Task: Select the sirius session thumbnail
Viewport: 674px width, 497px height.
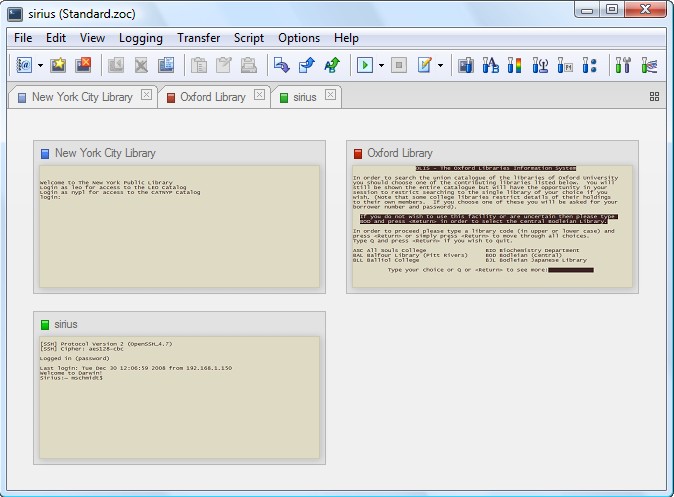Action: [179, 388]
